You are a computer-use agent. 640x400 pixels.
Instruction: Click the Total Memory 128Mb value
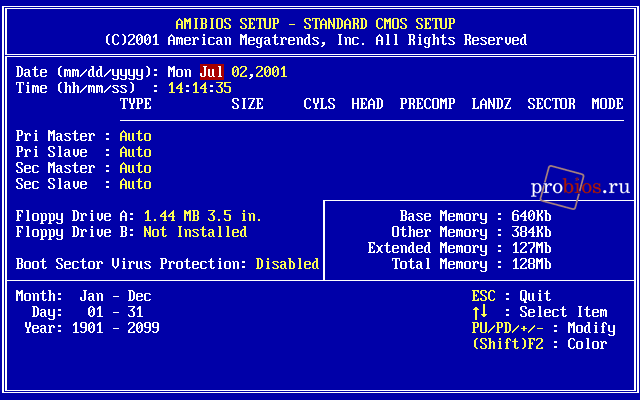point(531,264)
